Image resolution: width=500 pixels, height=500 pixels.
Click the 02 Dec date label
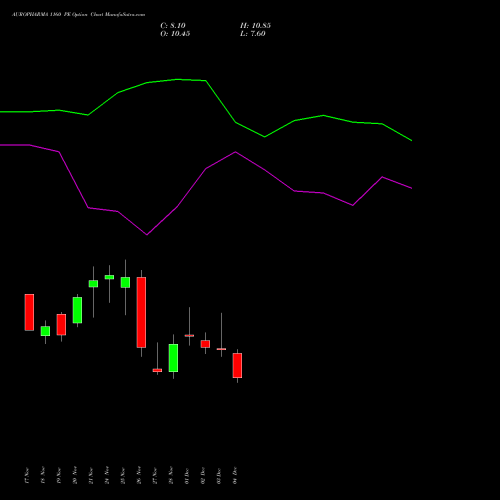point(203,475)
